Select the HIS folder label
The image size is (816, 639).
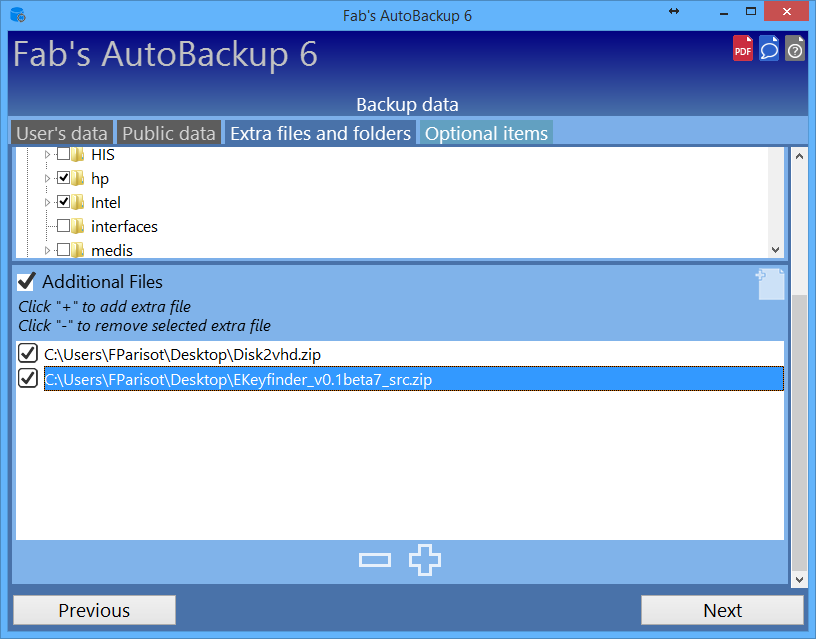pos(103,155)
